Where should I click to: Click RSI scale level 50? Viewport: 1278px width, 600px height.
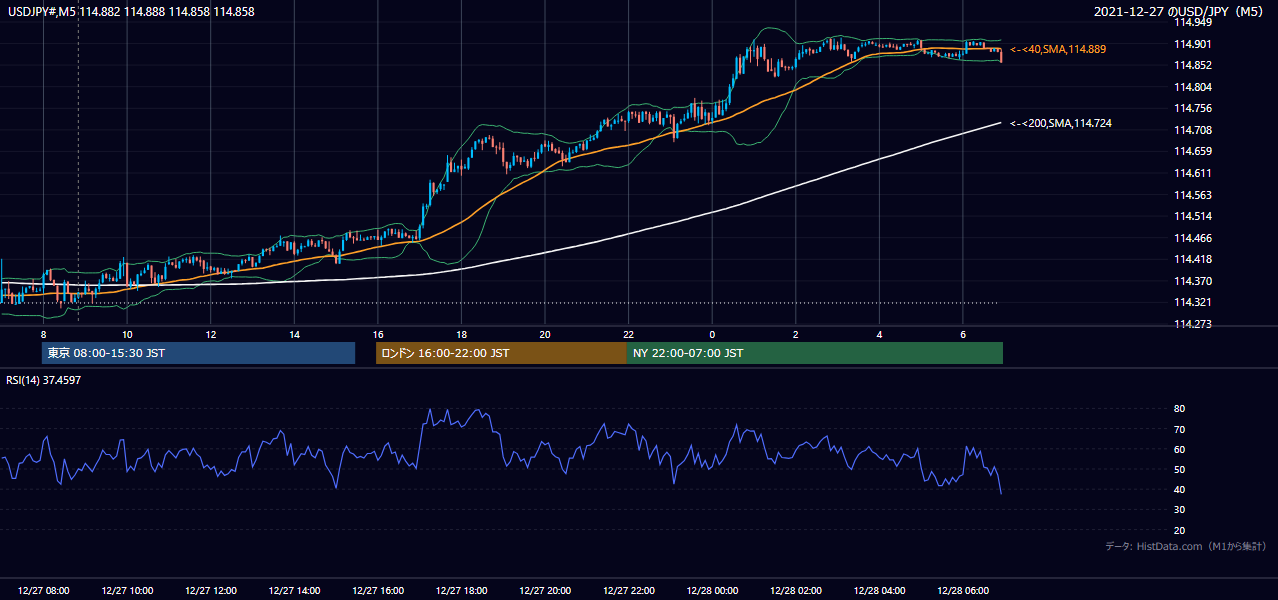[1180, 469]
